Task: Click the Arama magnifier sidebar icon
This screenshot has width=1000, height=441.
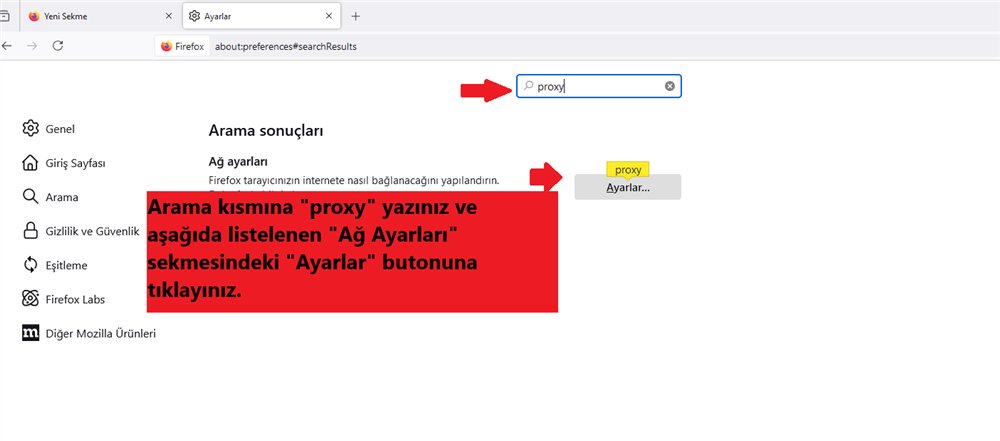Action: click(30, 197)
